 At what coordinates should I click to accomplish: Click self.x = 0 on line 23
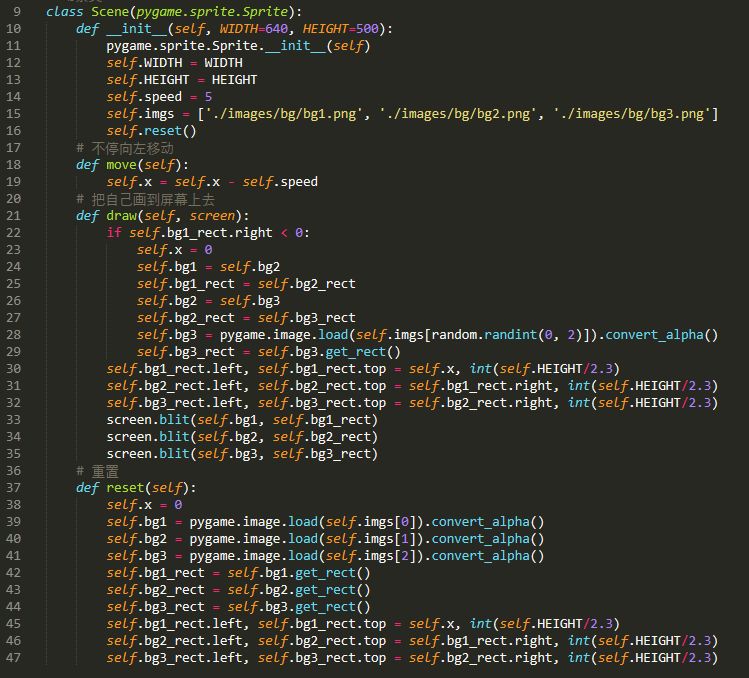[x=174, y=250]
